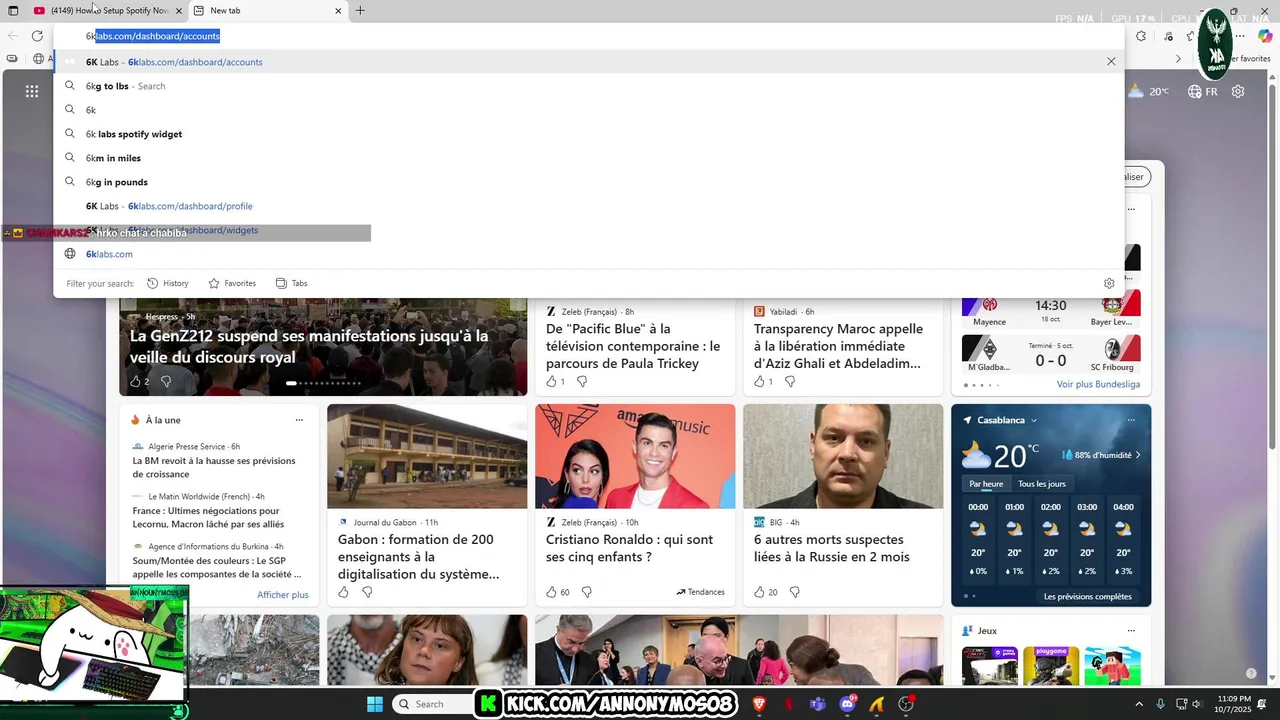Pick the '6k labs spotify widget' suggestion

click(x=590, y=134)
